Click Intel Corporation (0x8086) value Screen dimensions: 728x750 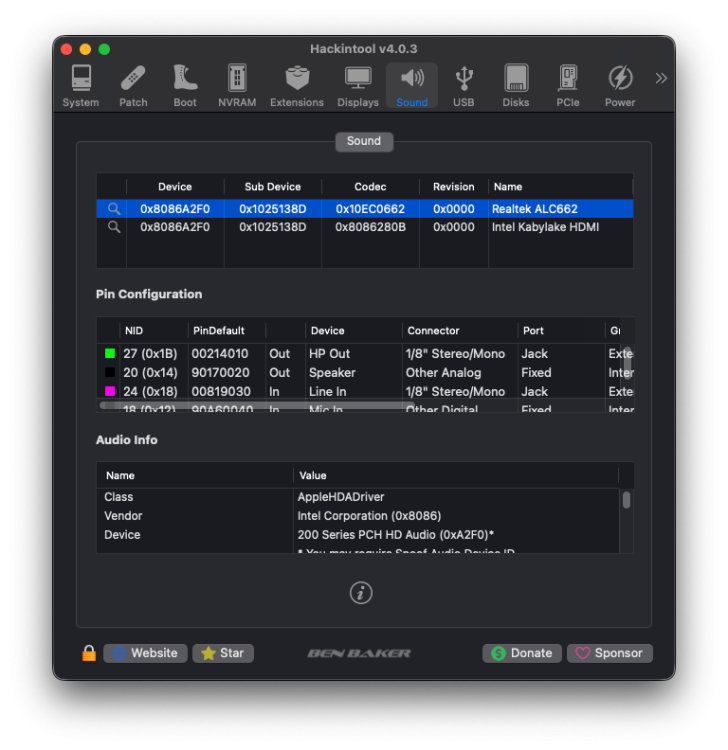[x=369, y=516]
